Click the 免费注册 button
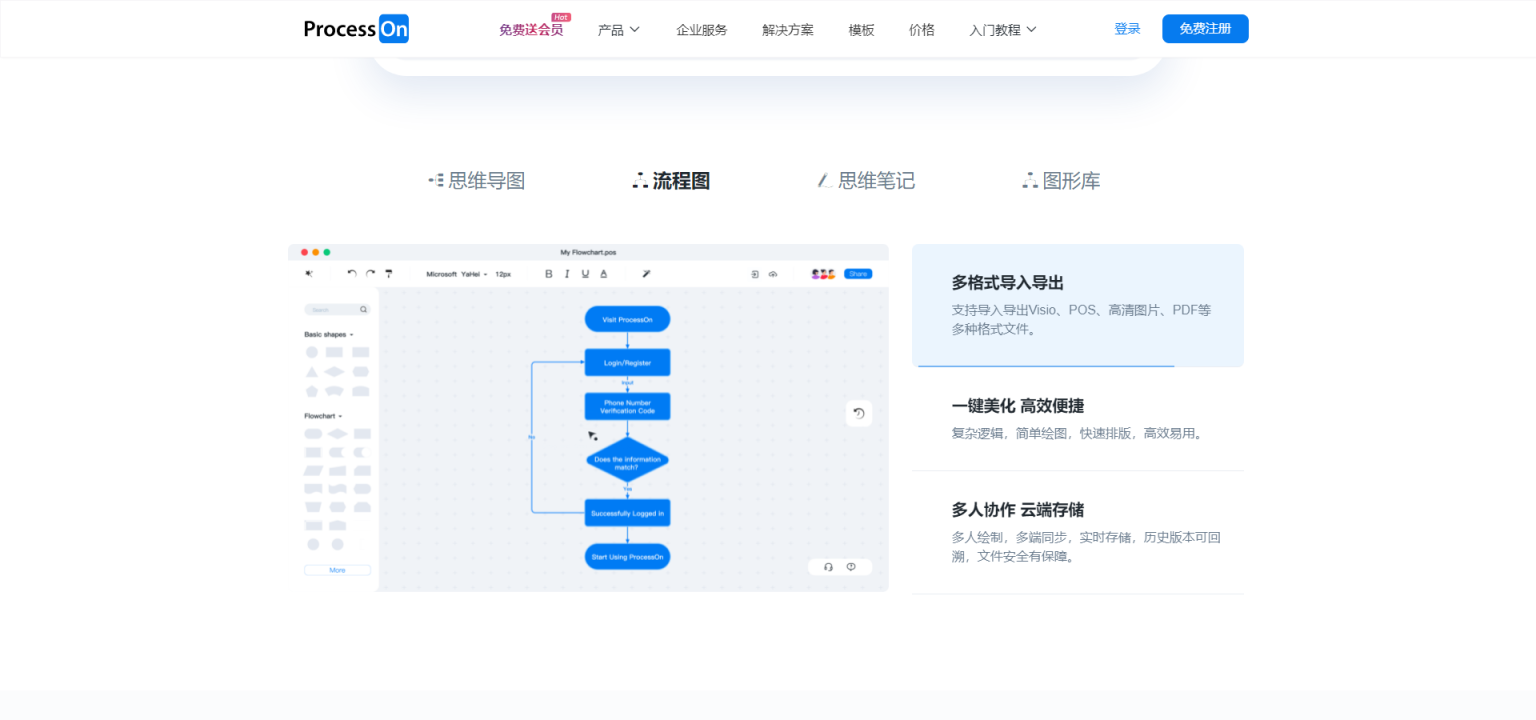This screenshot has width=1536, height=720. 1204,29
